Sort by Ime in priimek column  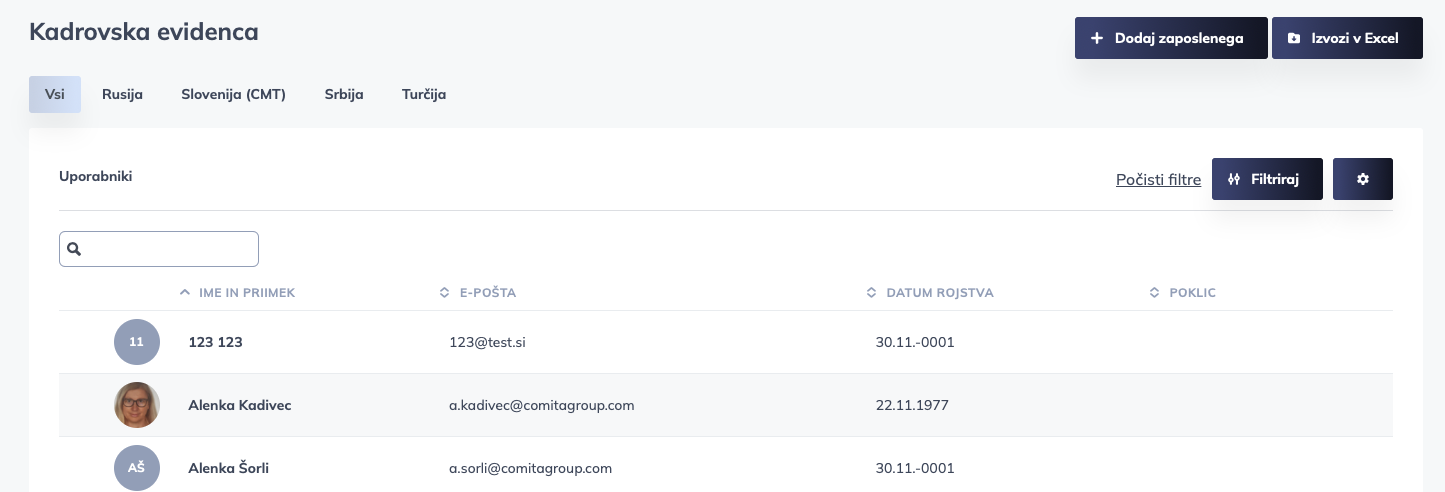[246, 293]
